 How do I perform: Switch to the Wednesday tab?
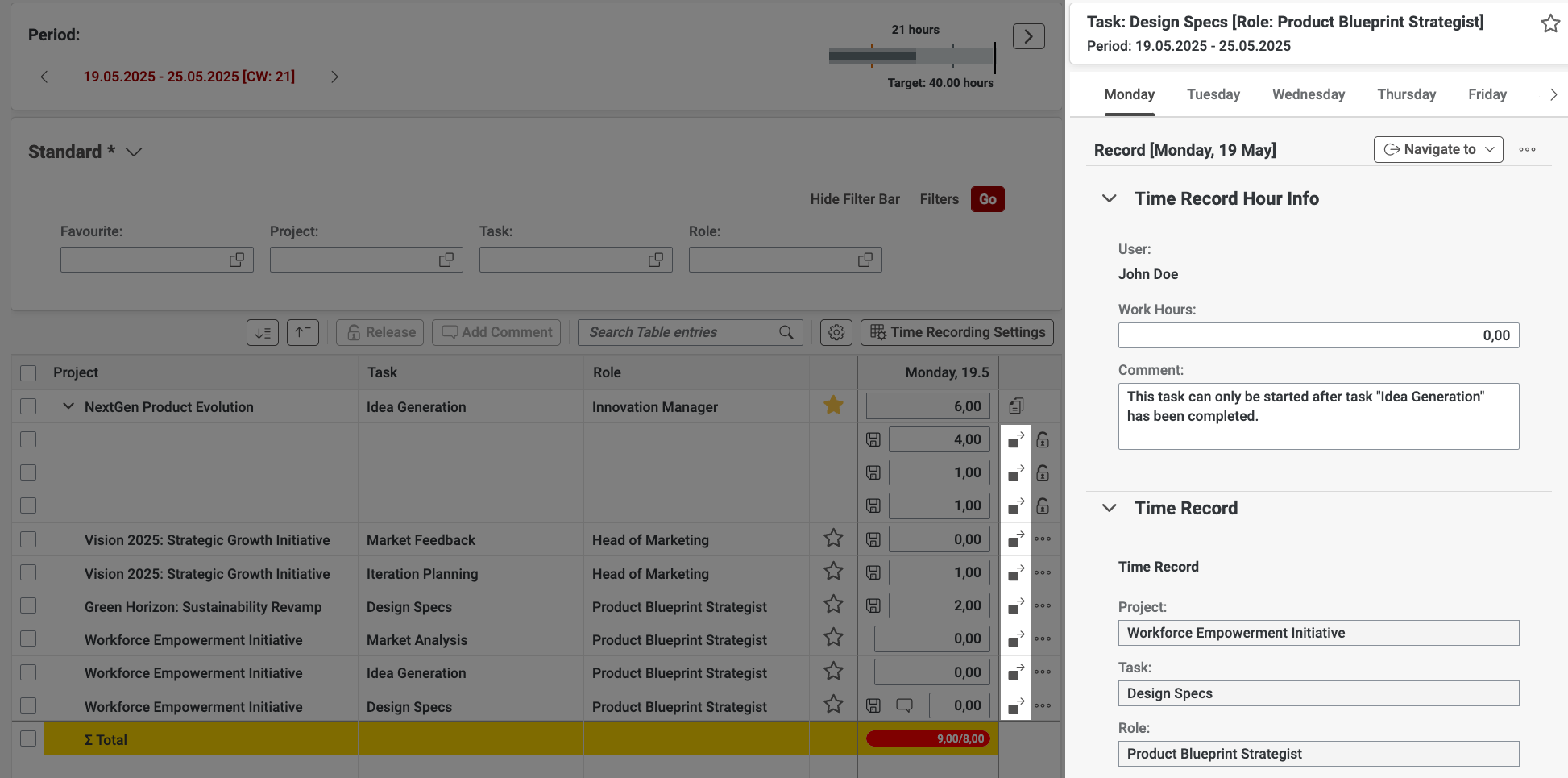coord(1308,94)
